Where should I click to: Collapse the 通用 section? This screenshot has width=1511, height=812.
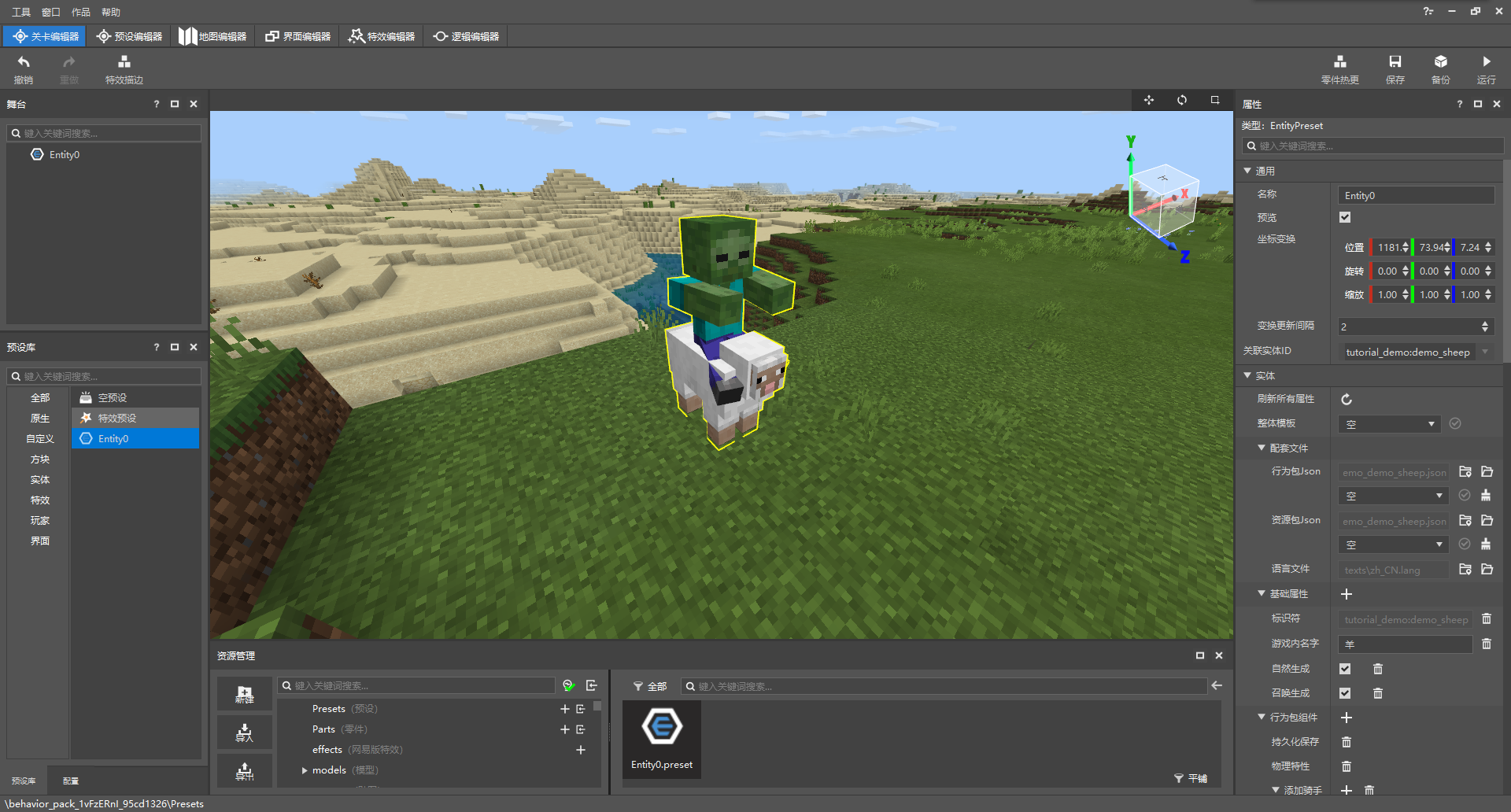[x=1247, y=171]
